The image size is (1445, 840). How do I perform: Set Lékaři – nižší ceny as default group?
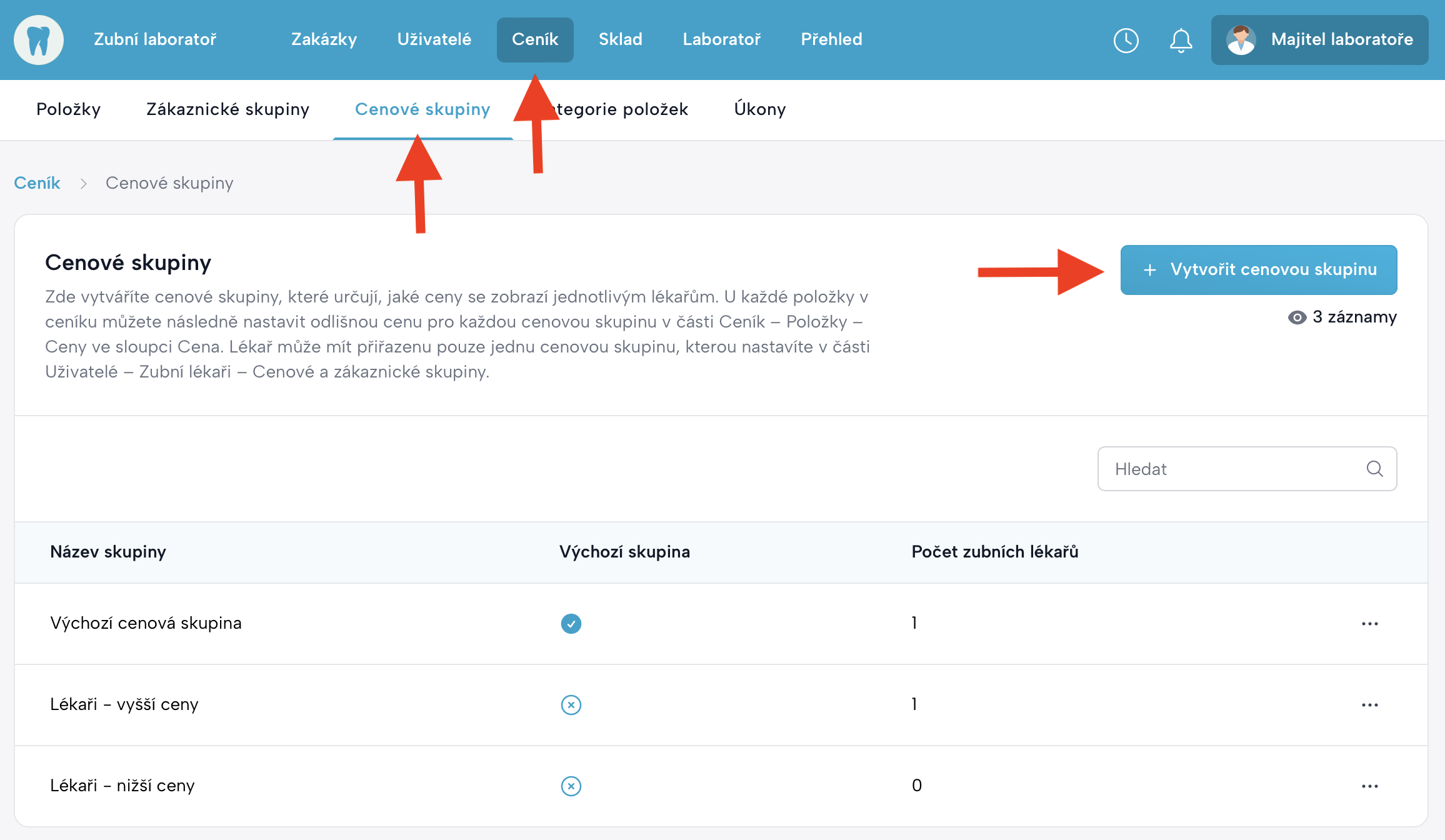pos(571,786)
